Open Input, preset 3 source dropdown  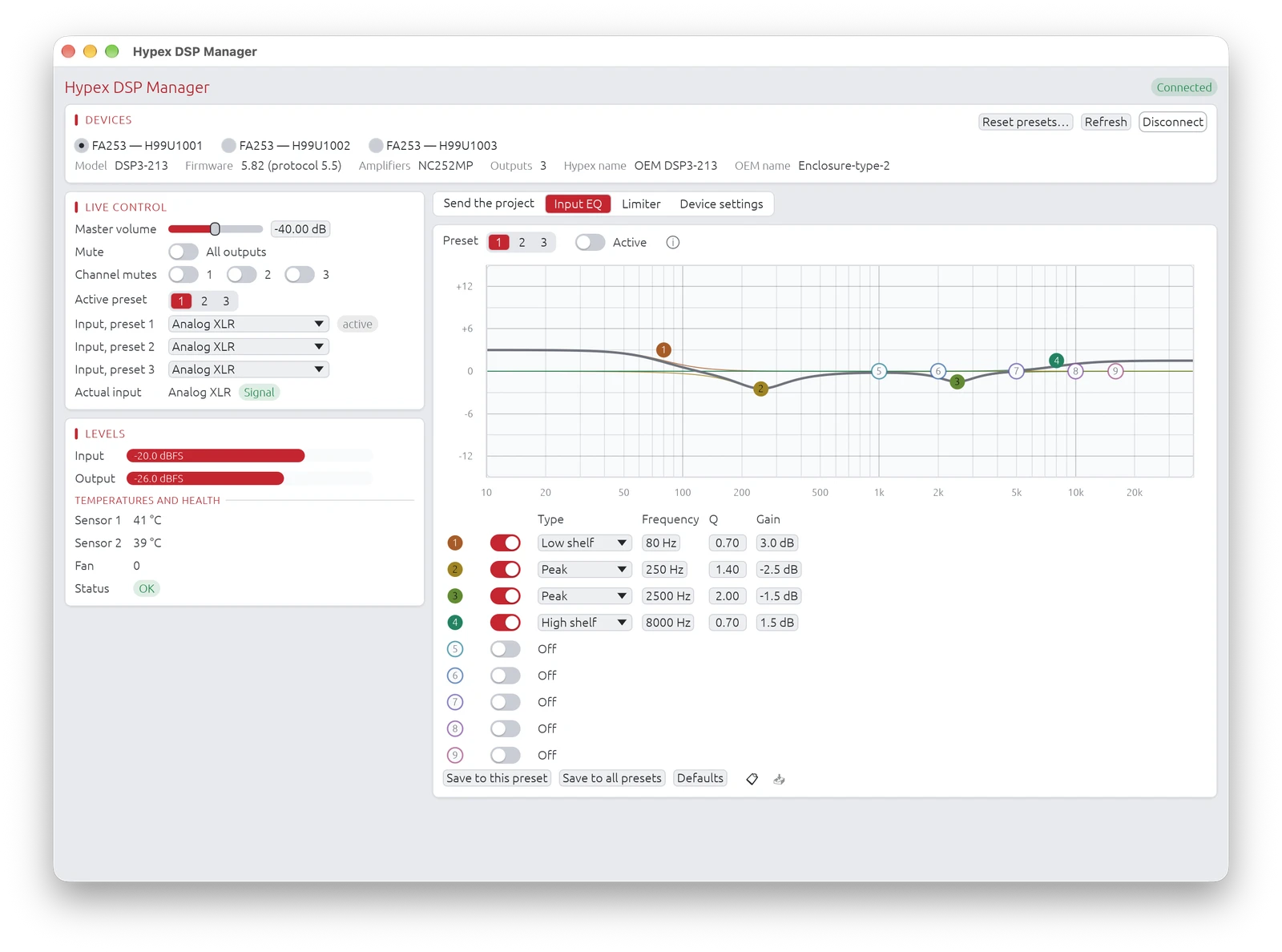coord(248,369)
